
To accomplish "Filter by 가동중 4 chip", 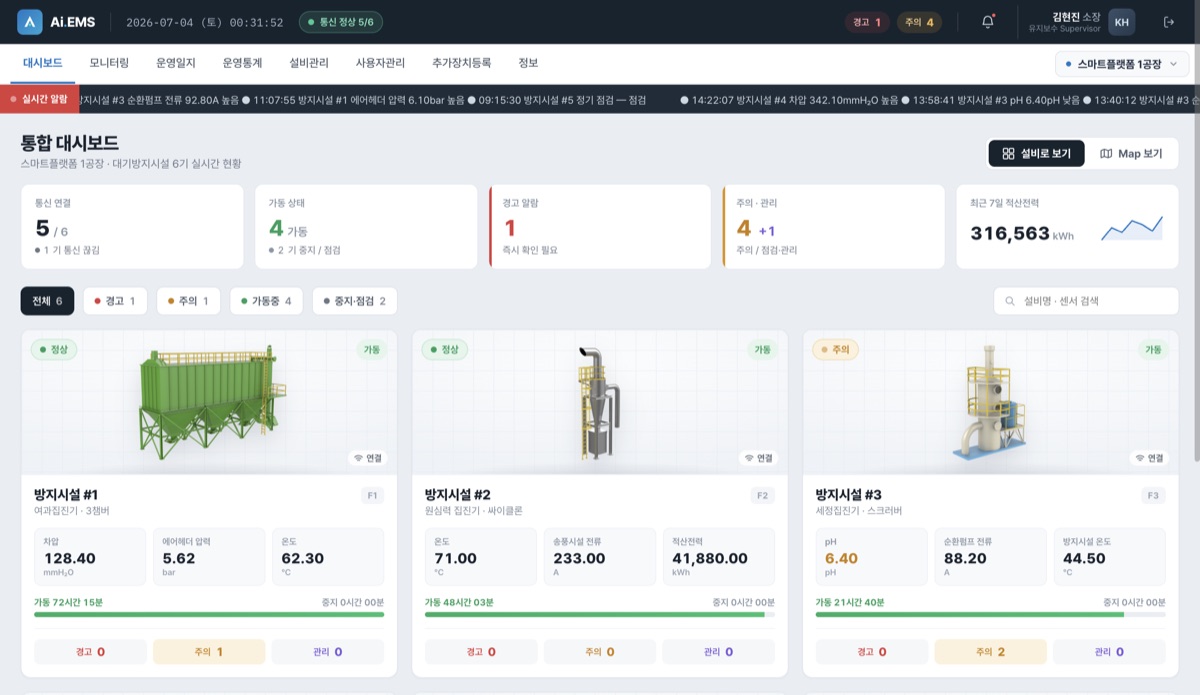I will tap(266, 301).
